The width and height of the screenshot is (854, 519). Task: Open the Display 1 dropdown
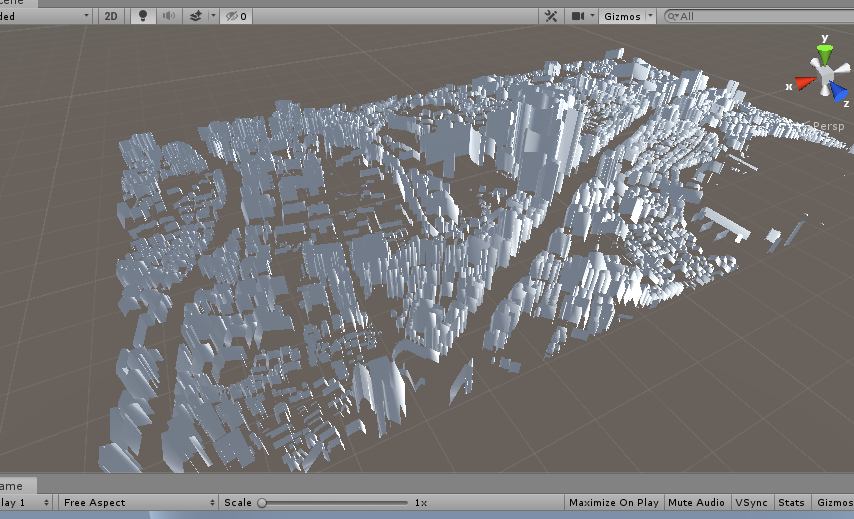(x=26, y=503)
